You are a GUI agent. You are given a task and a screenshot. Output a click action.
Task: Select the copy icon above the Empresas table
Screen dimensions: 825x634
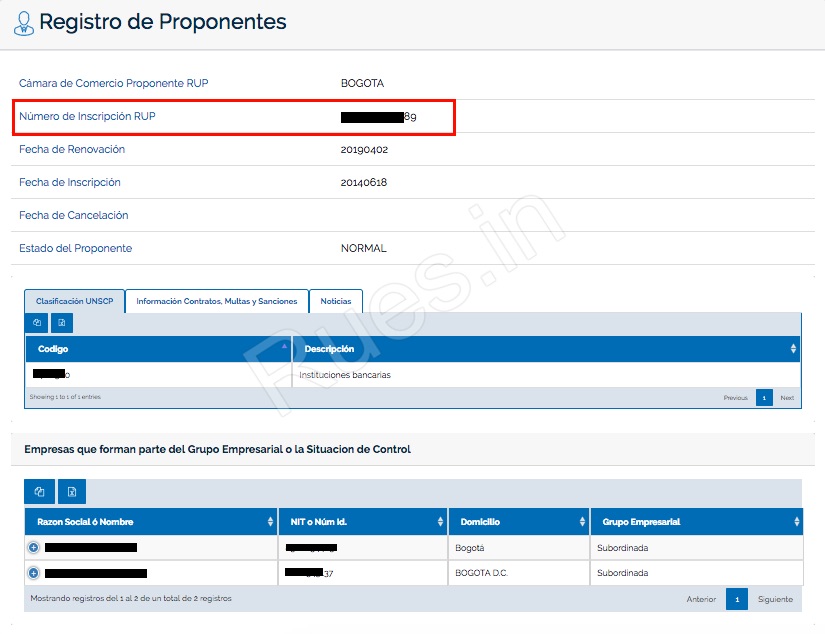39,491
